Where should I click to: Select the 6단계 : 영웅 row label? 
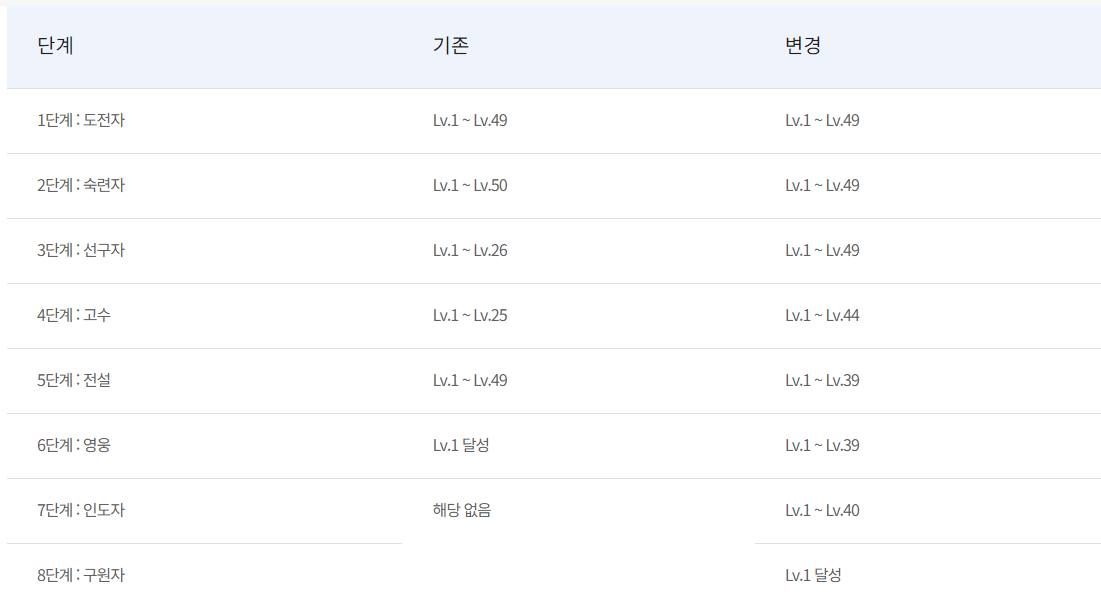74,445
